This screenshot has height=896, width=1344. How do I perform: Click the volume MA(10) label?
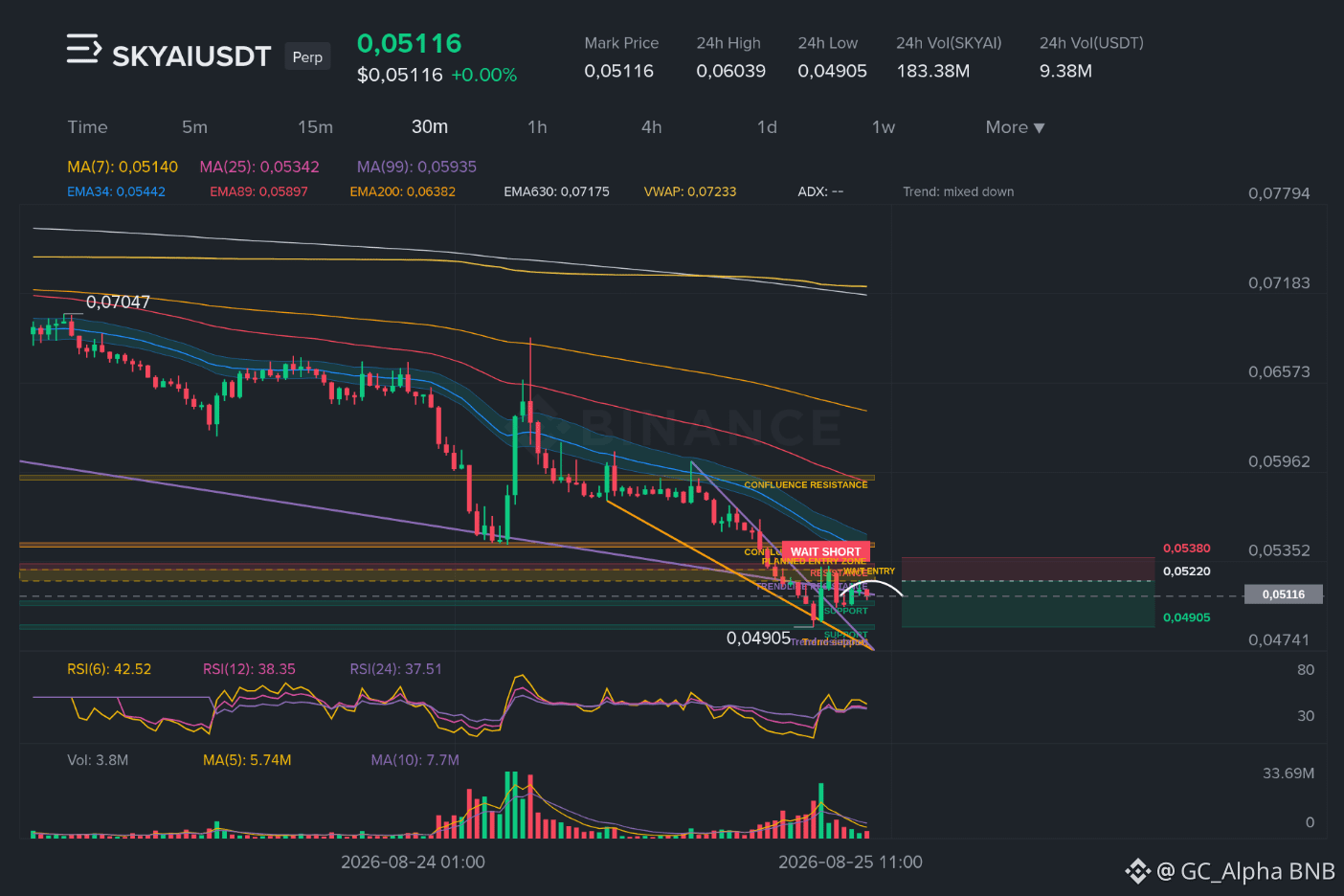tap(415, 760)
